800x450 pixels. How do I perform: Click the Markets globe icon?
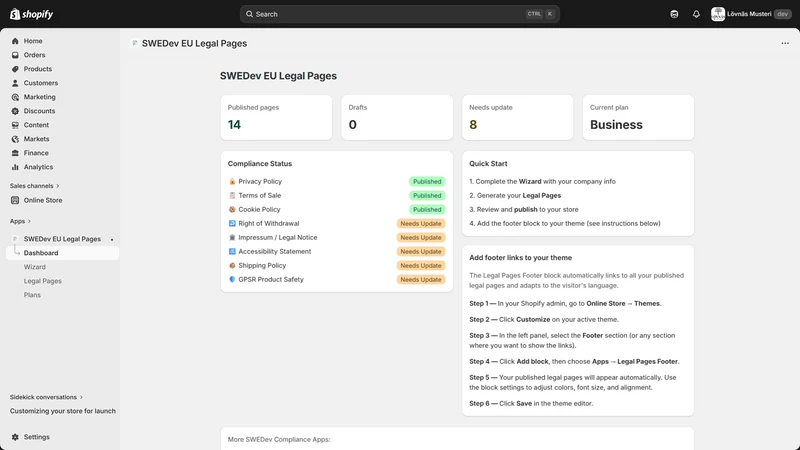(x=15, y=139)
